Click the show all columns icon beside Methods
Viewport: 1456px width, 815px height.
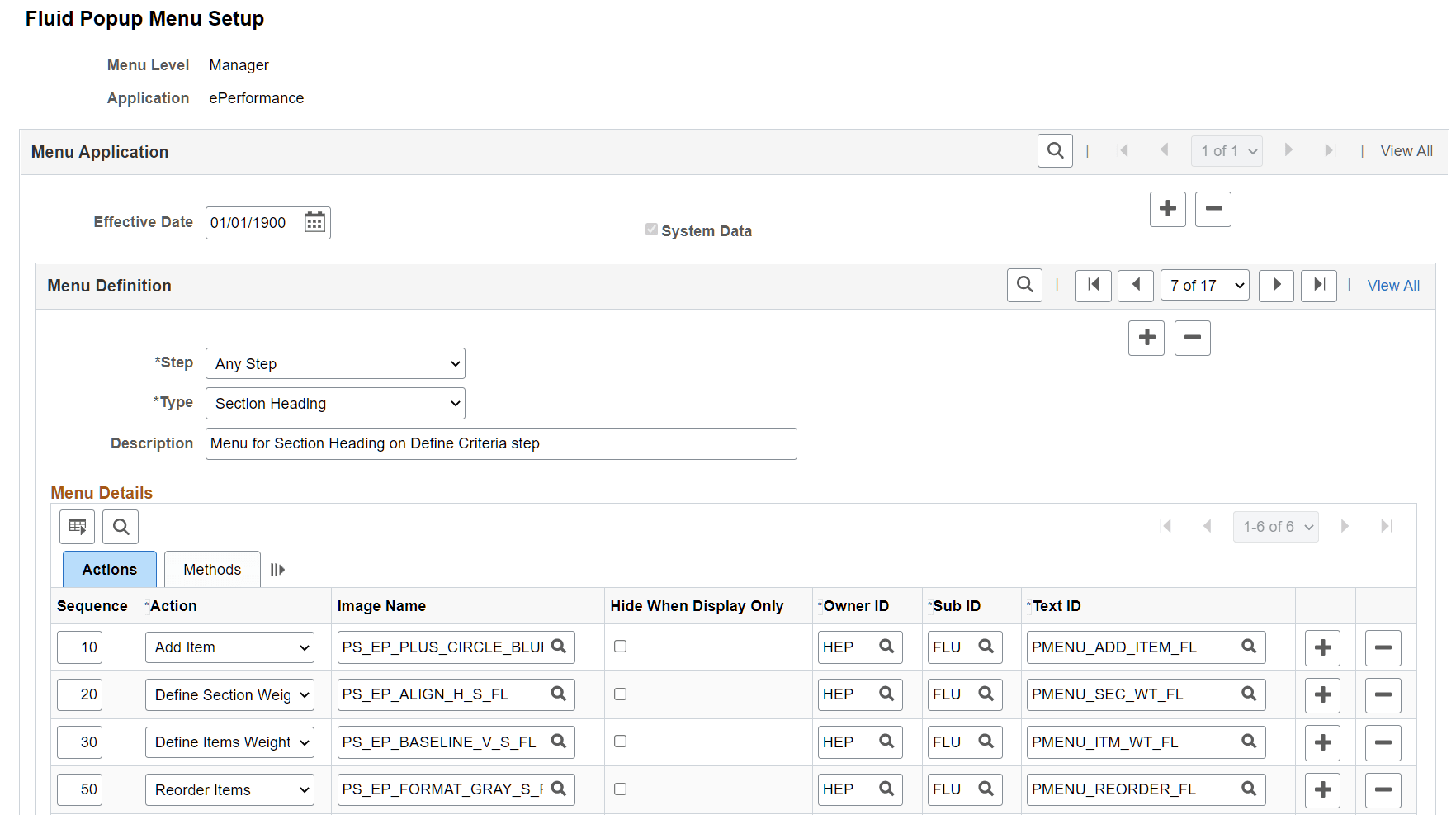[277, 569]
